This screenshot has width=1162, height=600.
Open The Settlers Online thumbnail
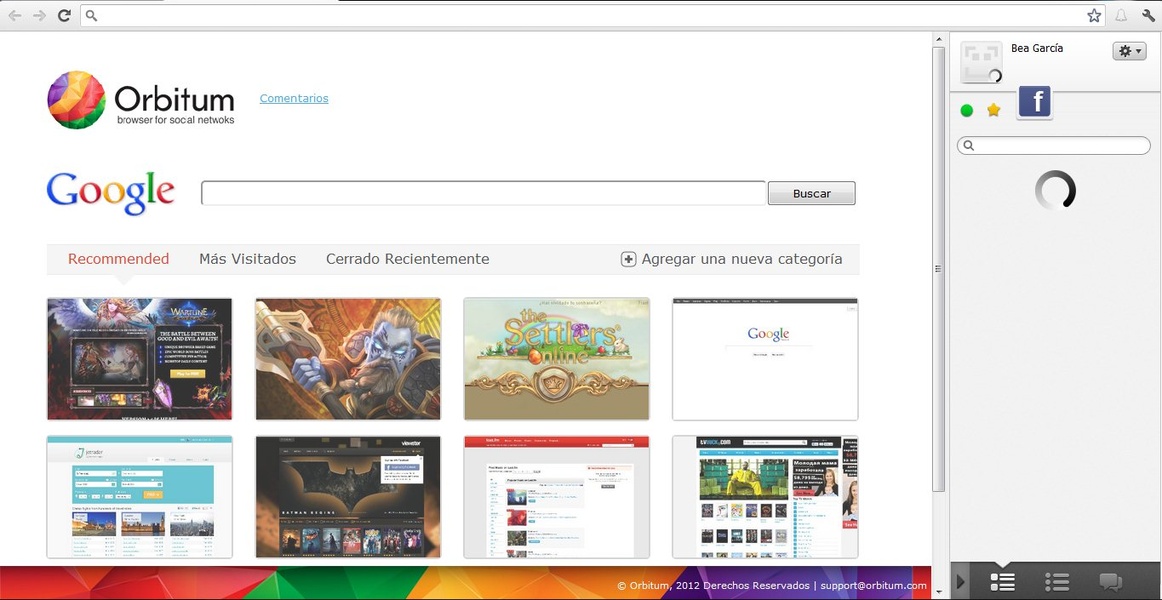coord(556,359)
